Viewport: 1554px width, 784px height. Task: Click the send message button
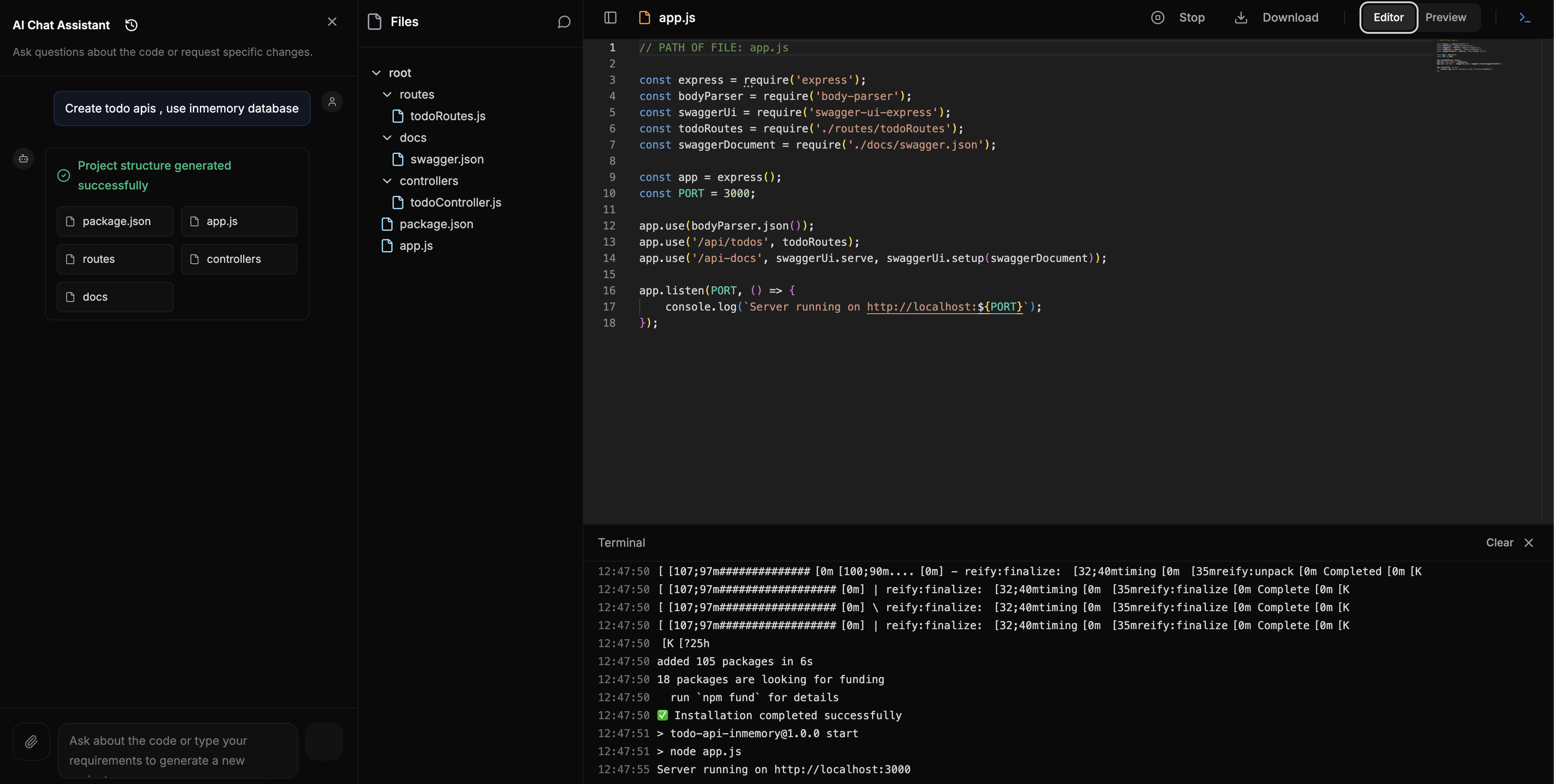(324, 741)
